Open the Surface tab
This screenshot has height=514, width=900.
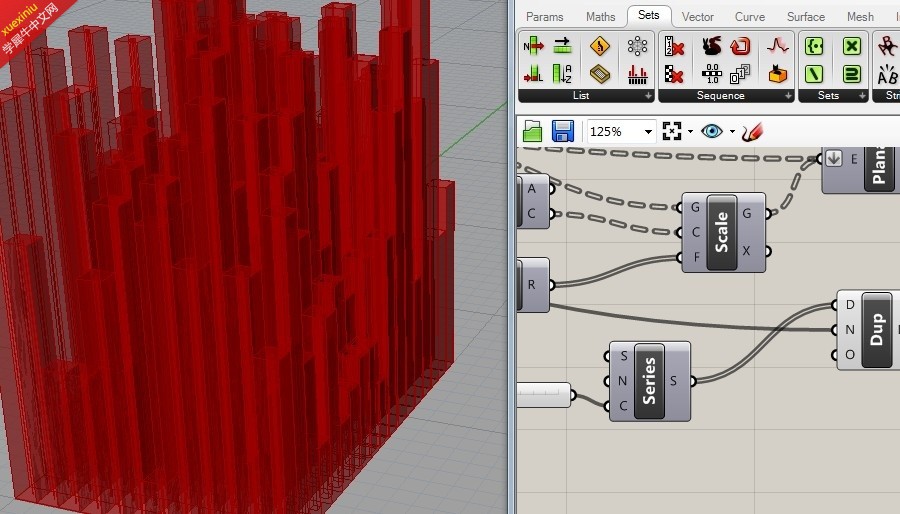(x=805, y=17)
